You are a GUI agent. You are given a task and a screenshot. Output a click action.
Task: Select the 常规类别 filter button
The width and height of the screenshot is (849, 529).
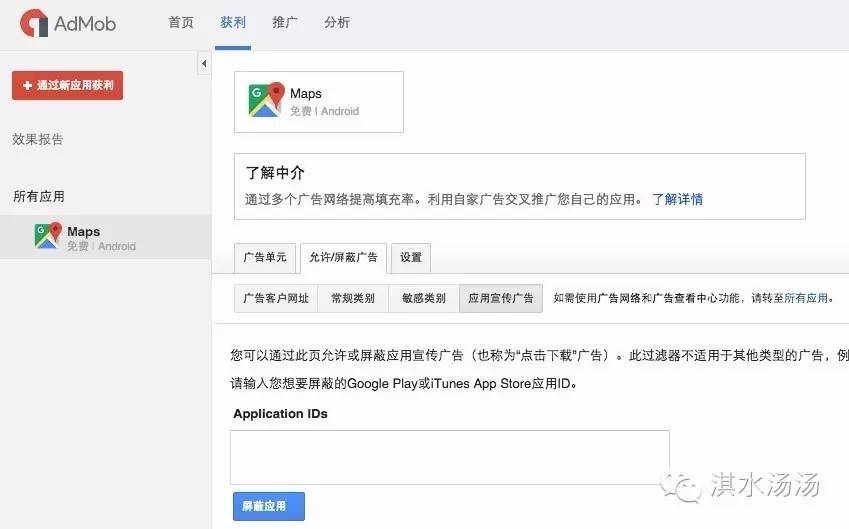point(353,298)
